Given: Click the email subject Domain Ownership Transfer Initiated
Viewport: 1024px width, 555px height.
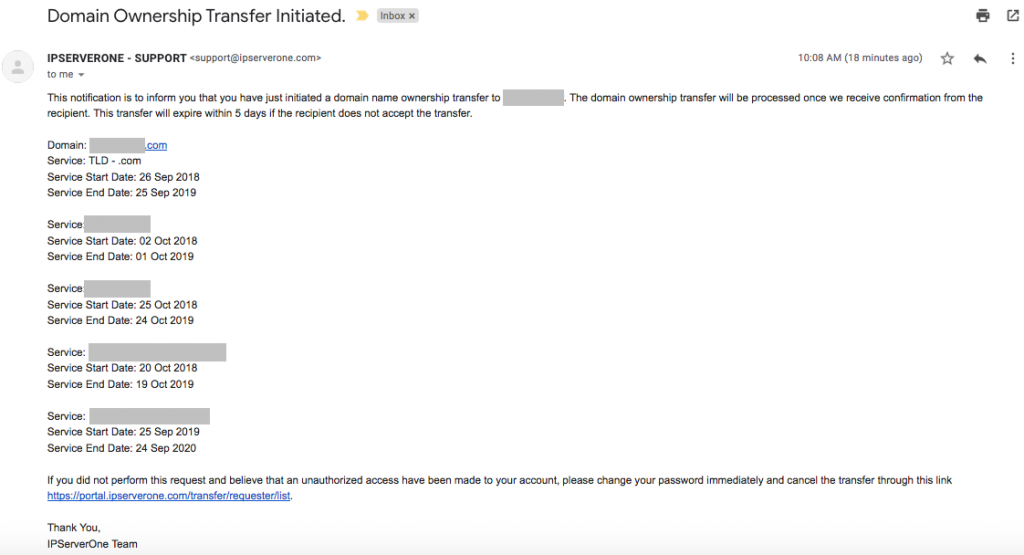Looking at the screenshot, I should 196,16.
